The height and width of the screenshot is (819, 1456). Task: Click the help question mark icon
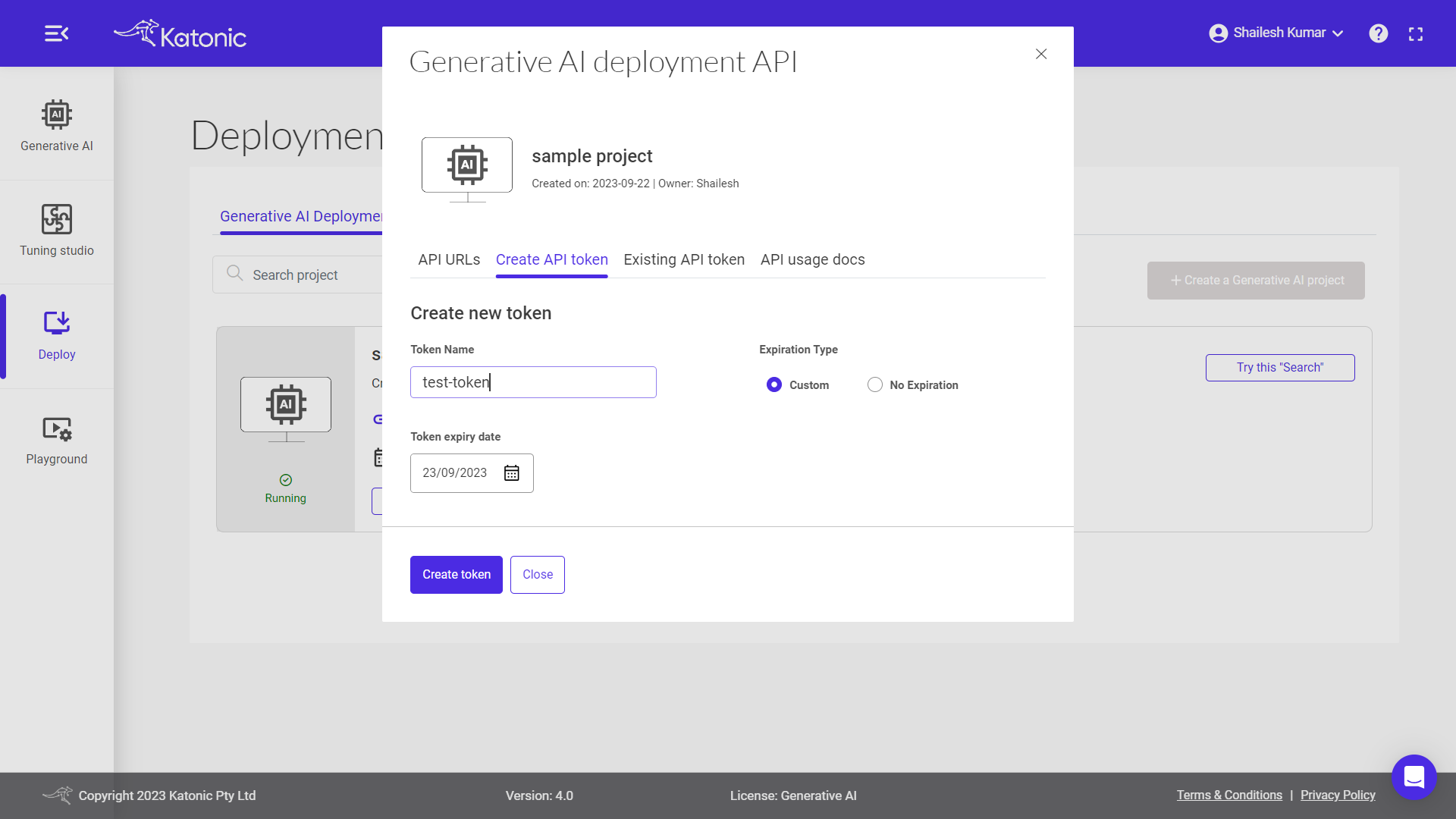coord(1377,33)
